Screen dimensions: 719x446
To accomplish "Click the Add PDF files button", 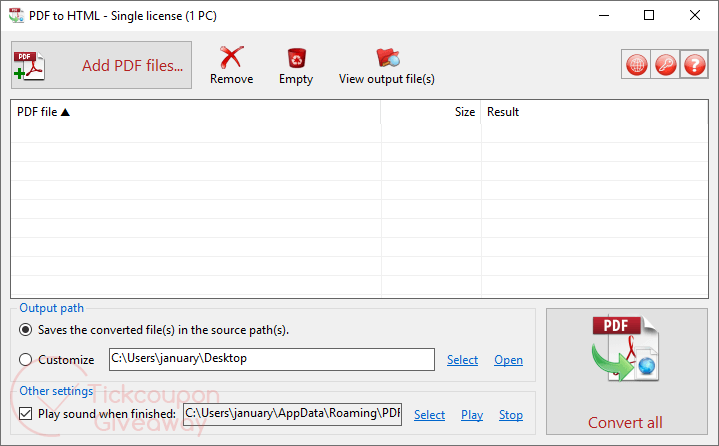I will coord(101,65).
